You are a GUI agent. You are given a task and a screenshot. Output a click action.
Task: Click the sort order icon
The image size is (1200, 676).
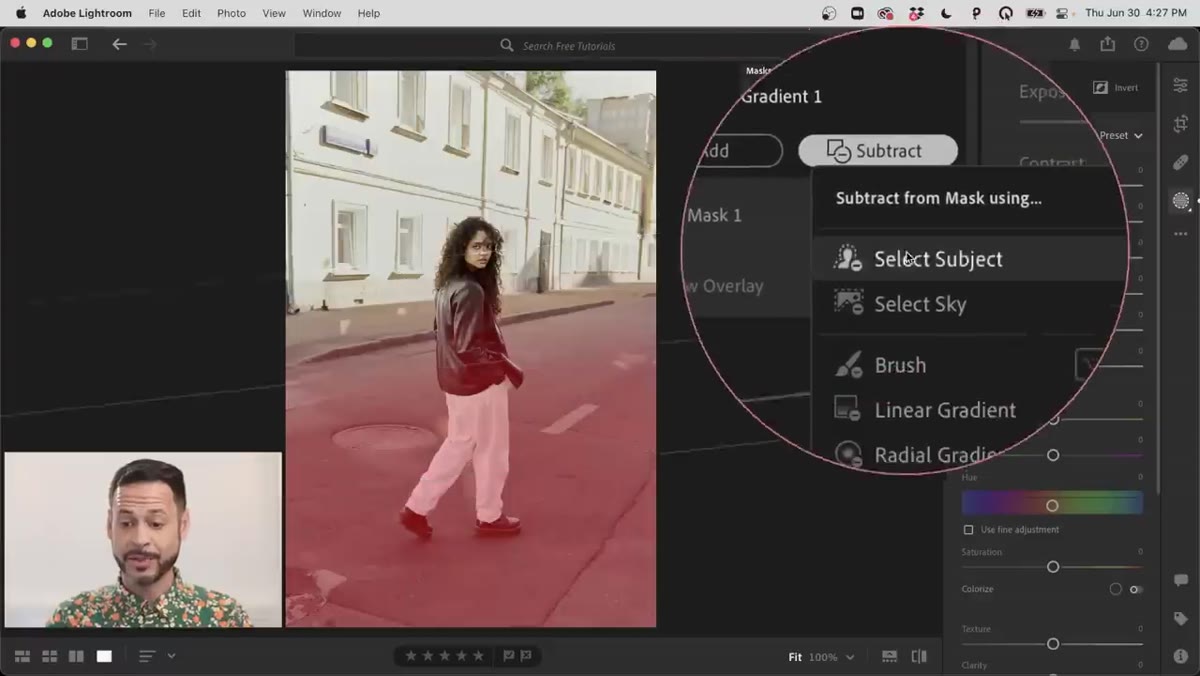click(x=147, y=656)
